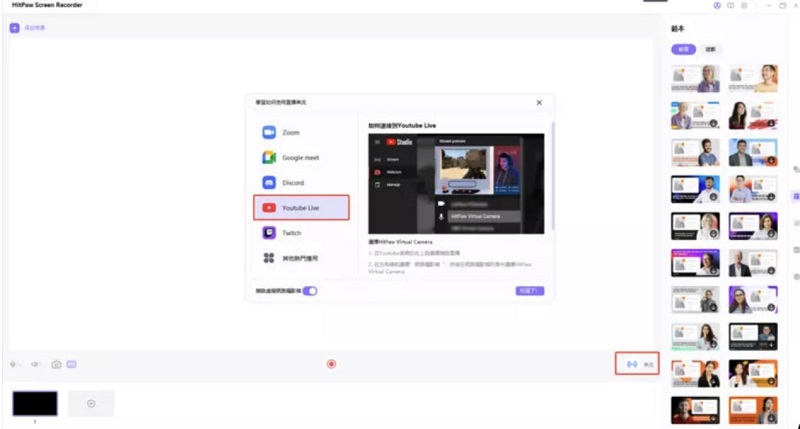Select the black scene thumbnail numbered 1
Screen dimensions: 800x429
coord(35,403)
